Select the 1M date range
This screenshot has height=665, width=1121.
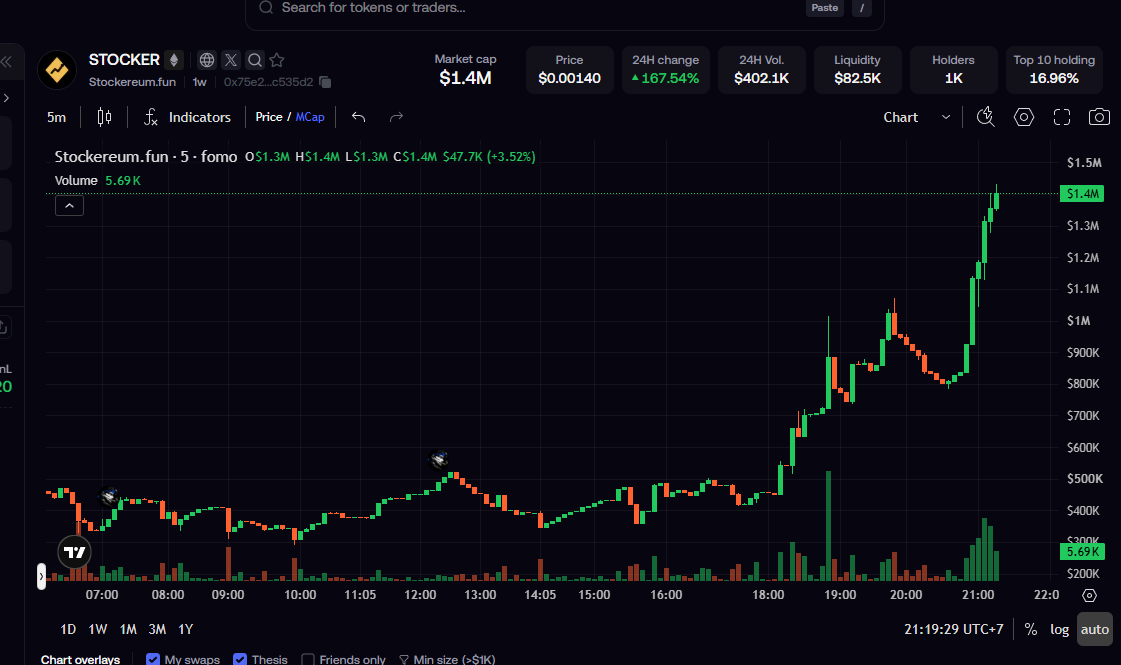[x=128, y=629]
